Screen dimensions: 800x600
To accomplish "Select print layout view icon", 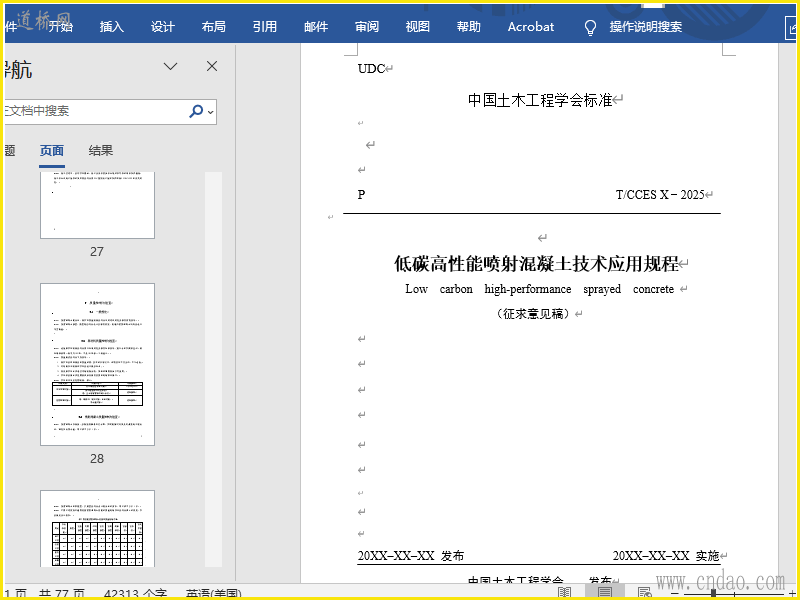I will 605,593.
